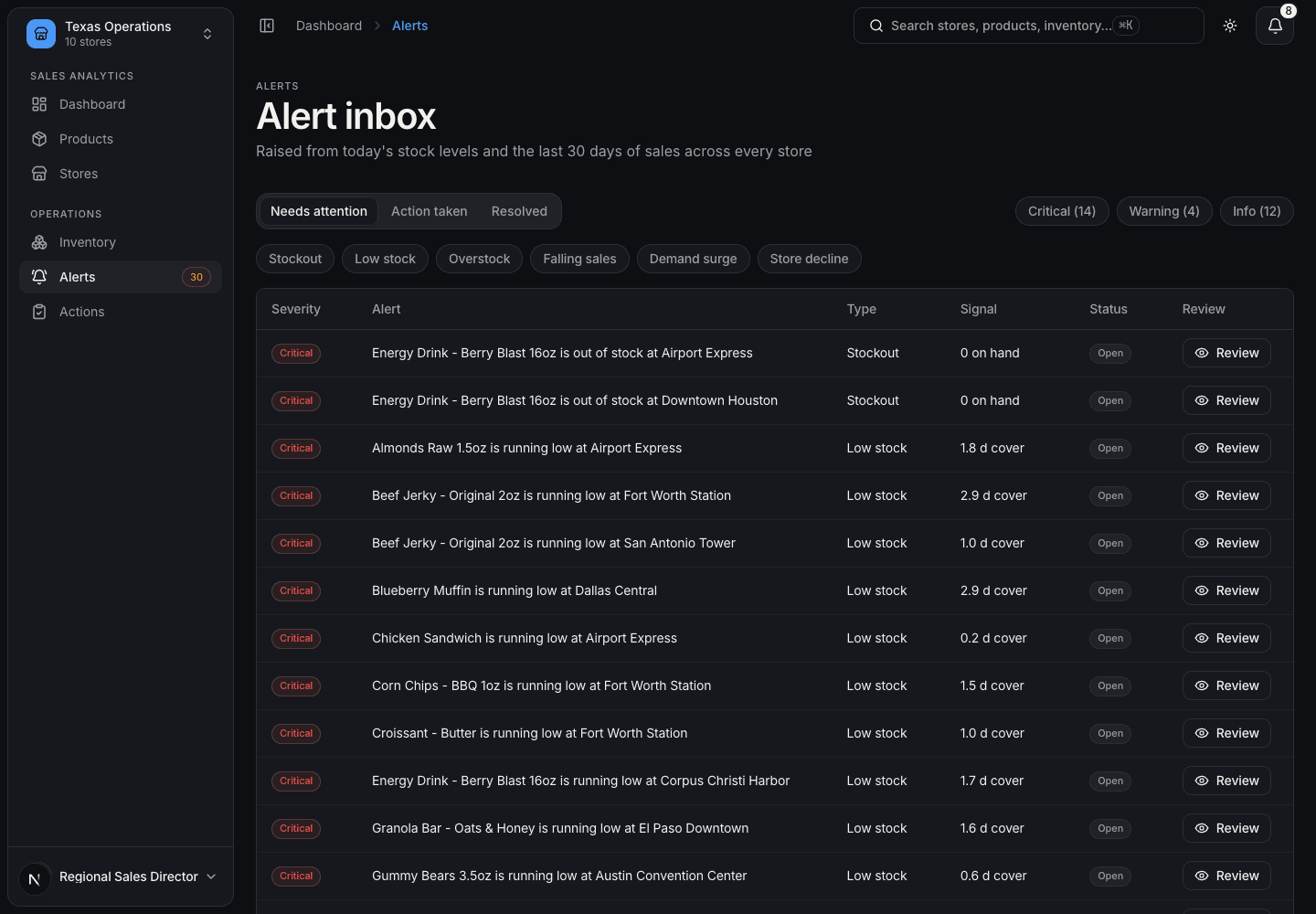Review the Airport Express stockout alert
Image resolution: width=1316 pixels, height=914 pixels.
pos(1226,353)
